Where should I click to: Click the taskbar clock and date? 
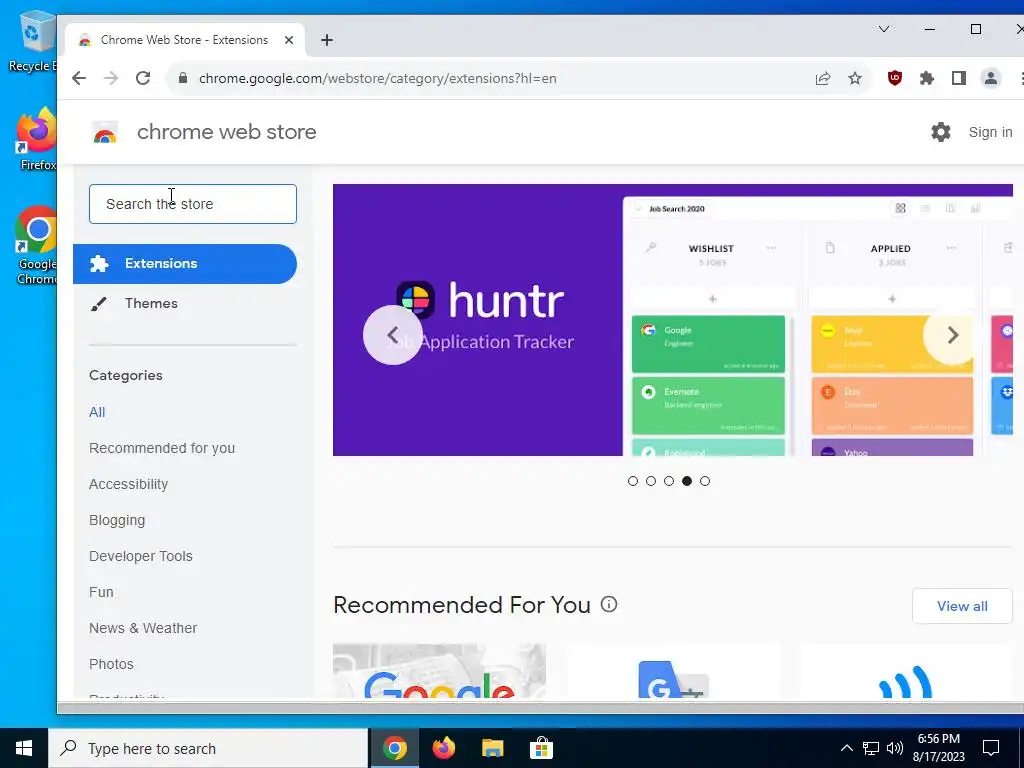coord(938,748)
